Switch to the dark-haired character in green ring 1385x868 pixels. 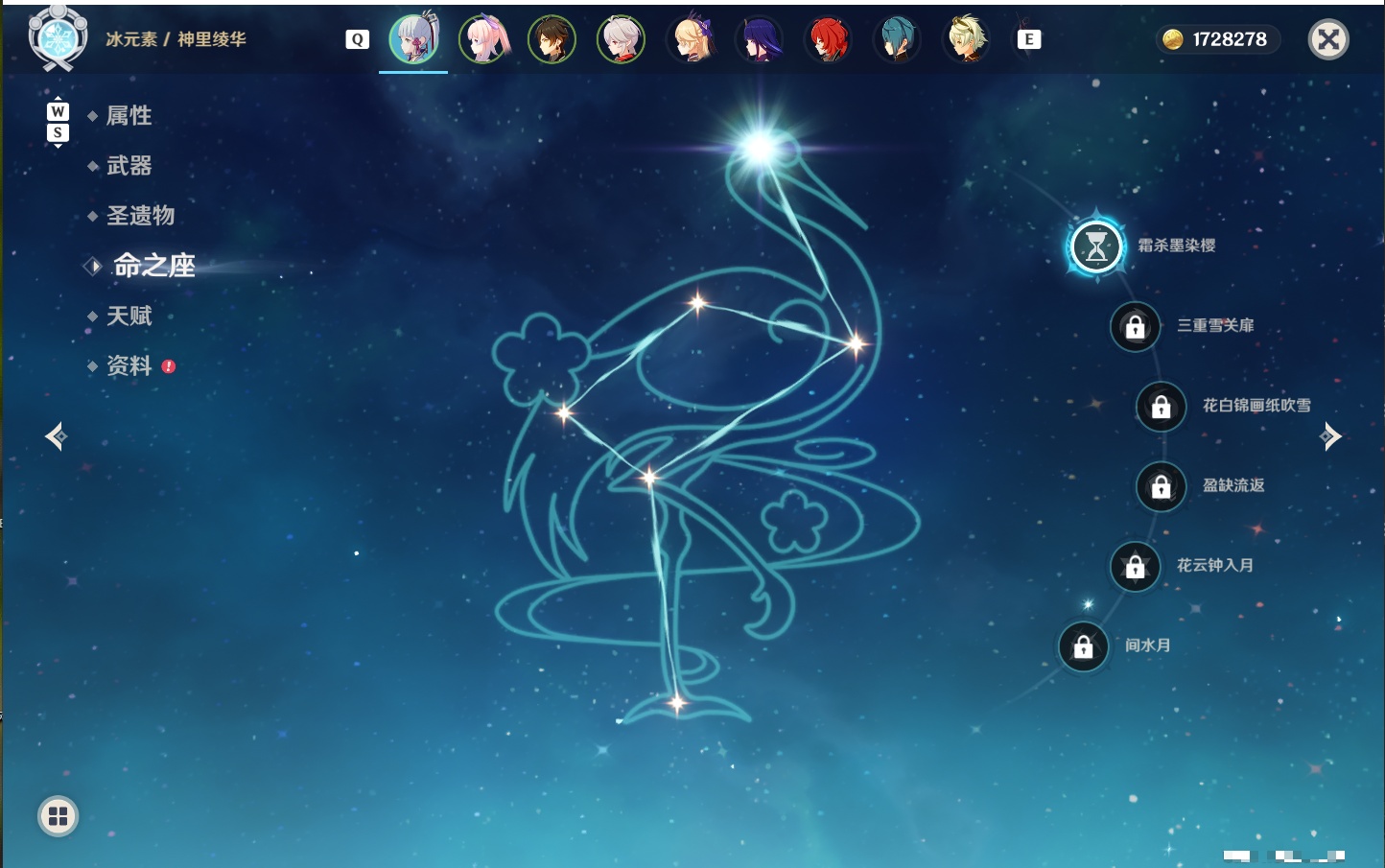coord(552,39)
